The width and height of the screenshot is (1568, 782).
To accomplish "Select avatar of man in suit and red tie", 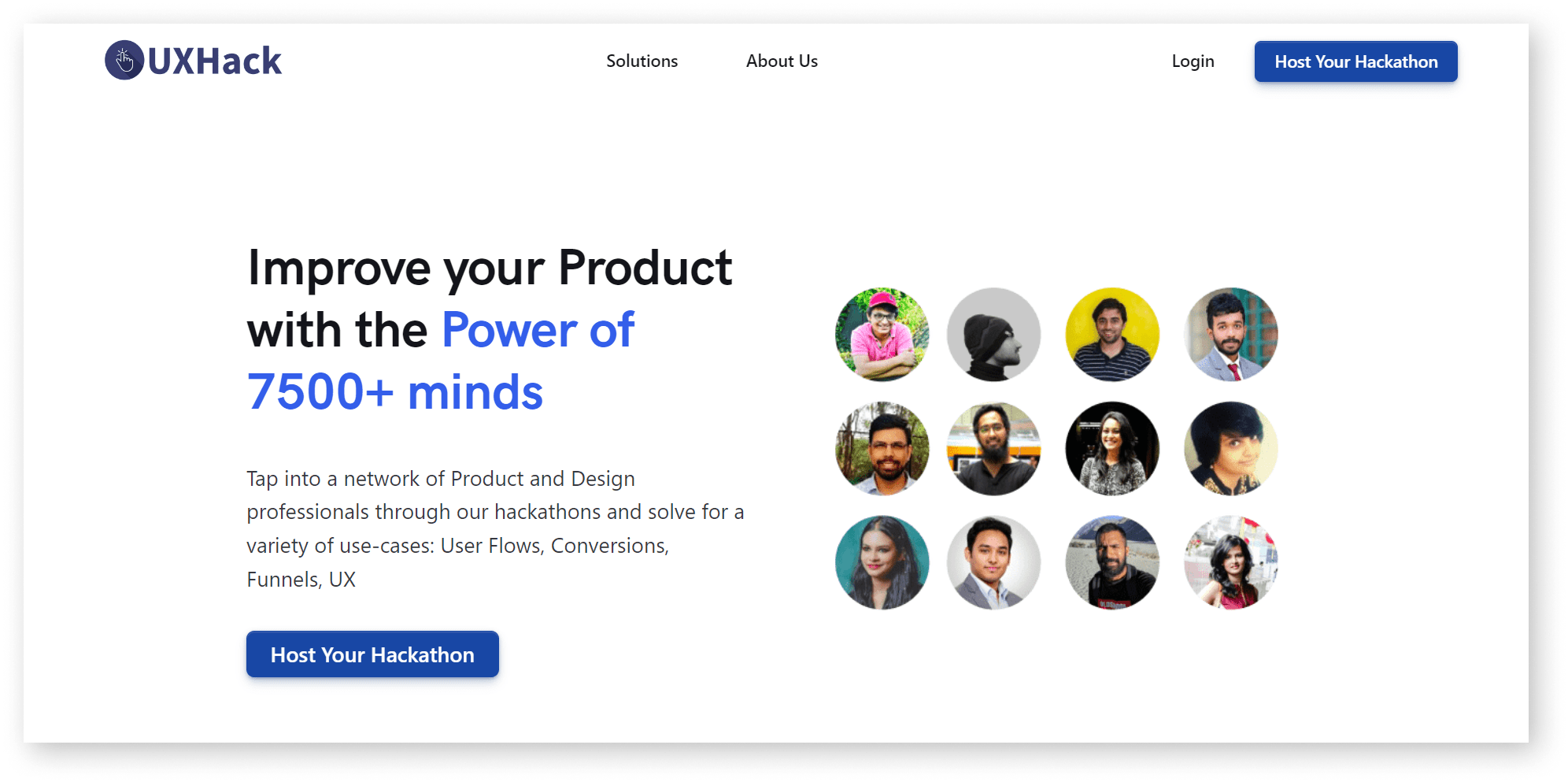I will pyautogui.click(x=1231, y=335).
